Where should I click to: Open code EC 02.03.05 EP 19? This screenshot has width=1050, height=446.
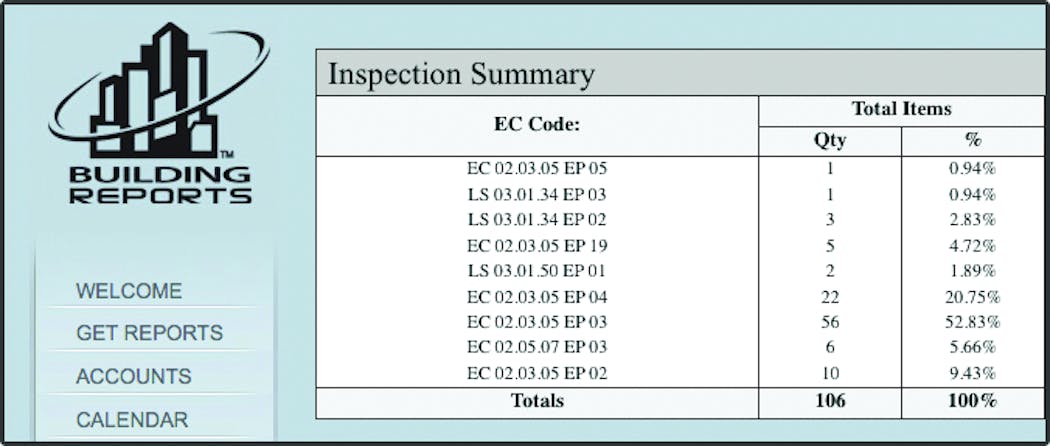[x=537, y=246]
